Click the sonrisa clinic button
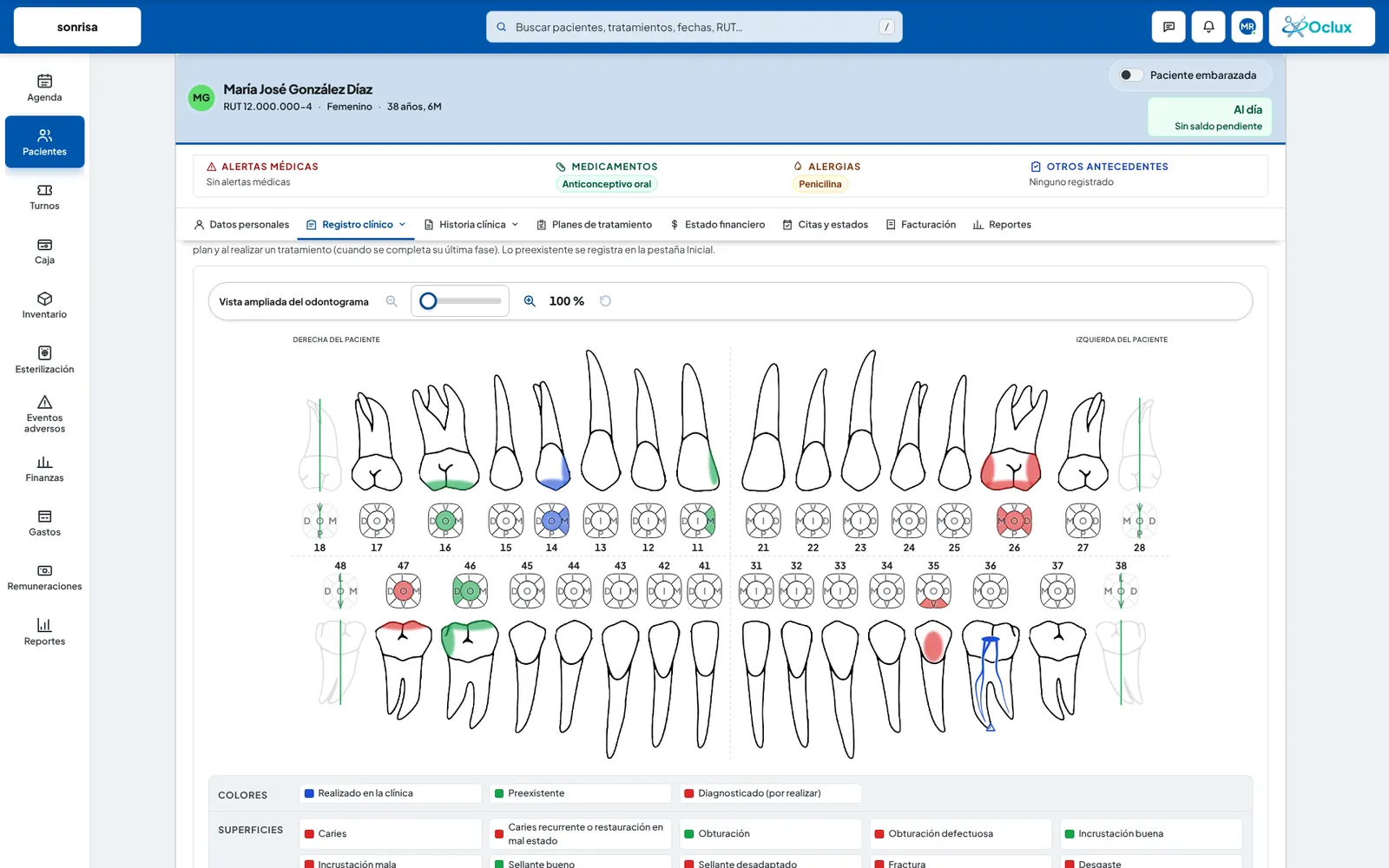Screen dimensions: 1389x868 77,27
